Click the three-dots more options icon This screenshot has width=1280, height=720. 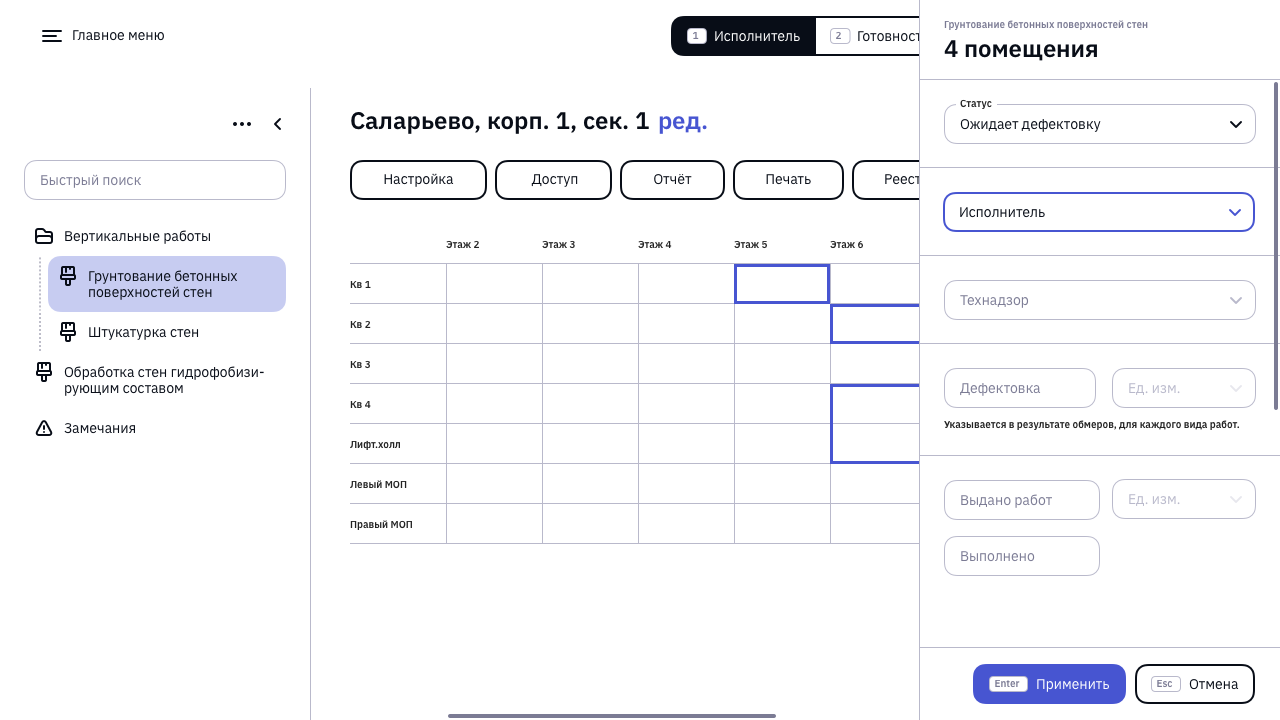tap(242, 124)
